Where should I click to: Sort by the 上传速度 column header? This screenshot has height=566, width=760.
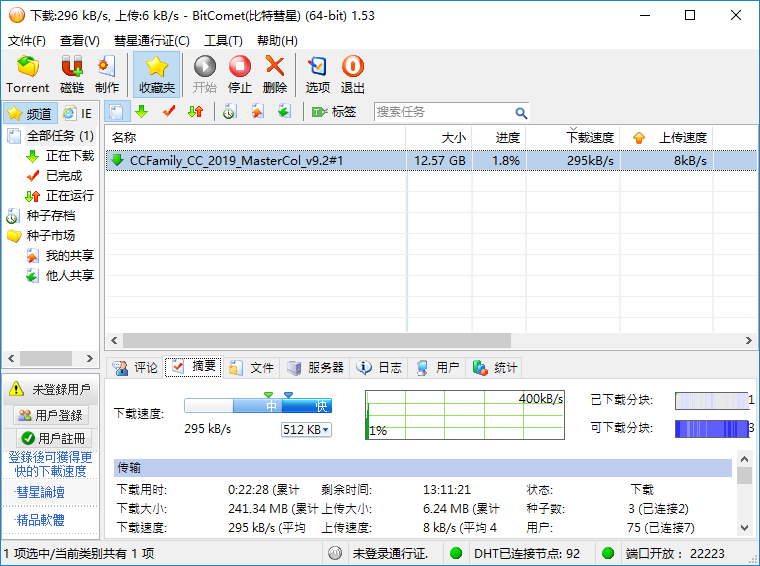[x=667, y=138]
